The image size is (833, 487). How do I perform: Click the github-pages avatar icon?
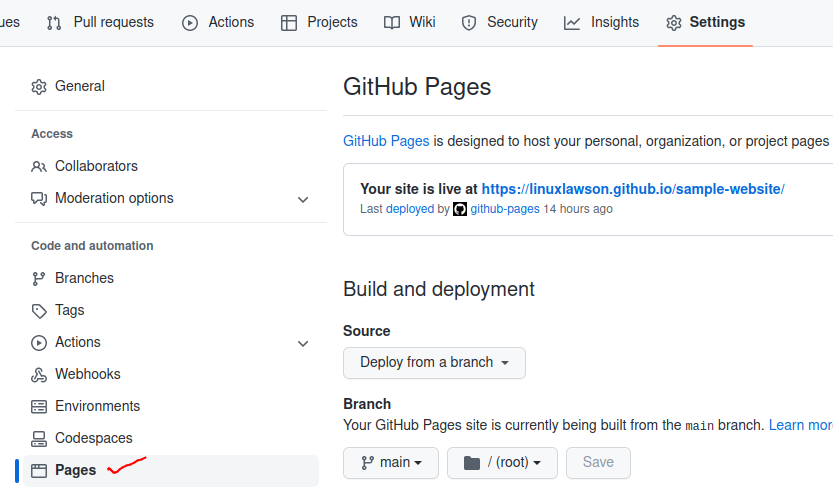tap(460, 209)
